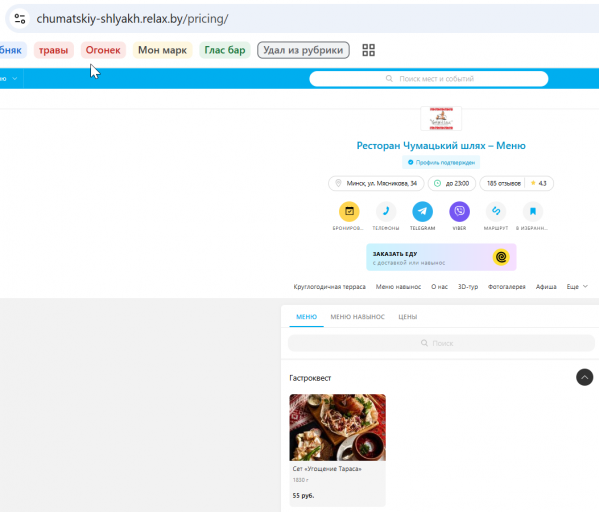Screen dimensions: 599x512
Task: Click the 4.3 star rating
Action: pyautogui.click(x=539, y=183)
